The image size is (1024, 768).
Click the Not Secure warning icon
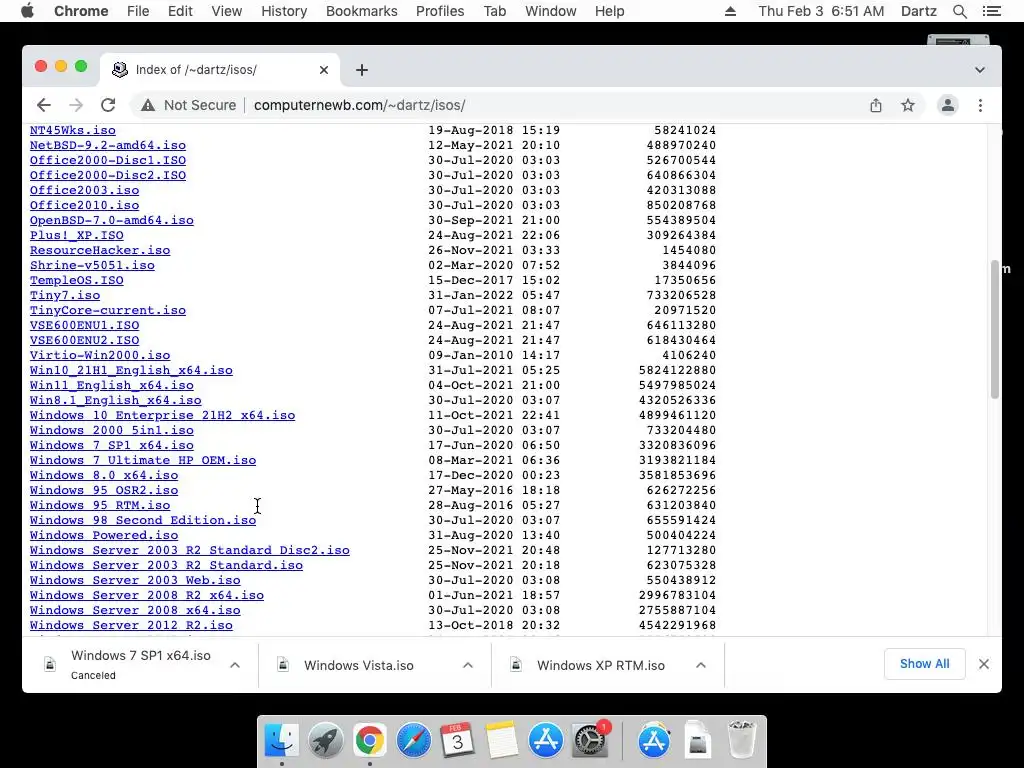(148, 105)
